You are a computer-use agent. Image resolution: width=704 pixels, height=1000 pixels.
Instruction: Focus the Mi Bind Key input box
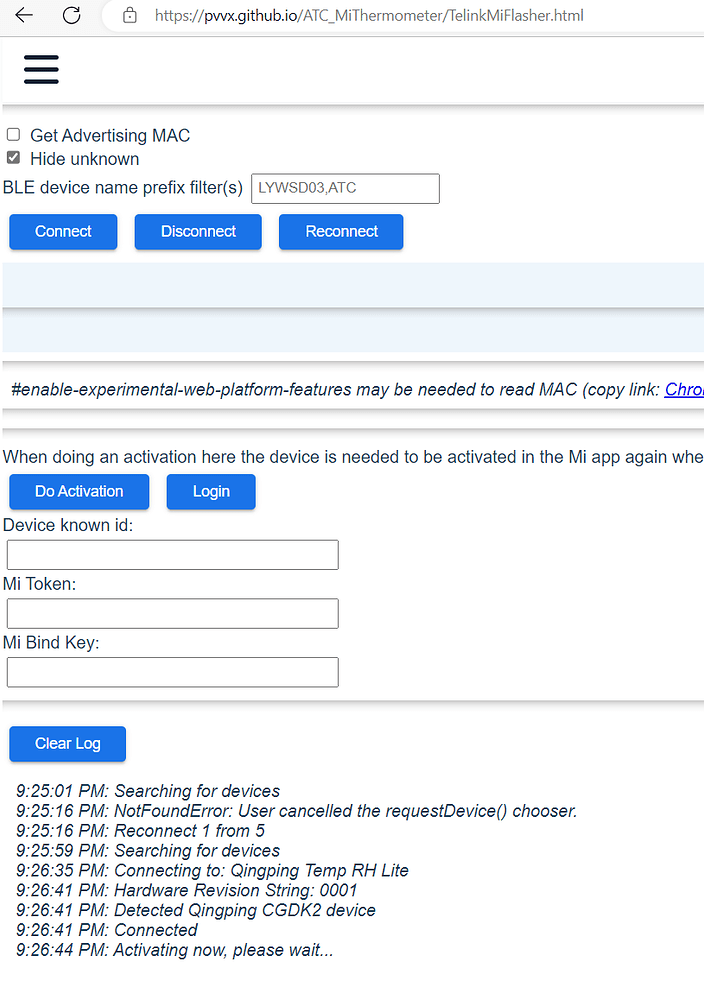pyautogui.click(x=173, y=672)
